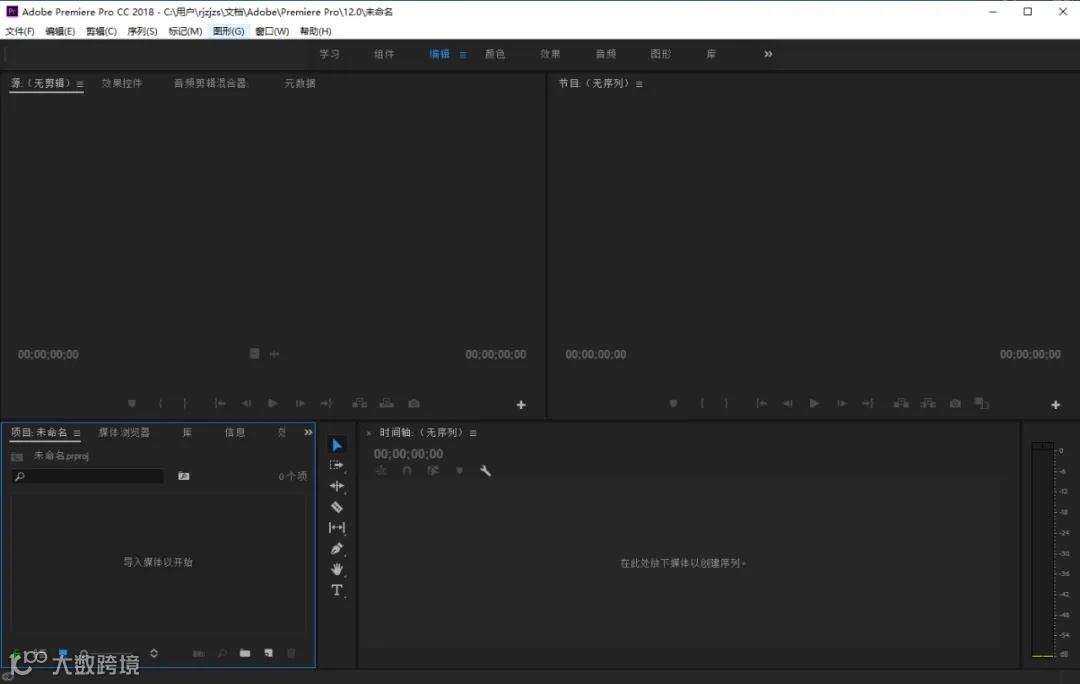The height and width of the screenshot is (684, 1080).
Task: Click the Overwrite button in source monitor
Action: click(x=386, y=404)
